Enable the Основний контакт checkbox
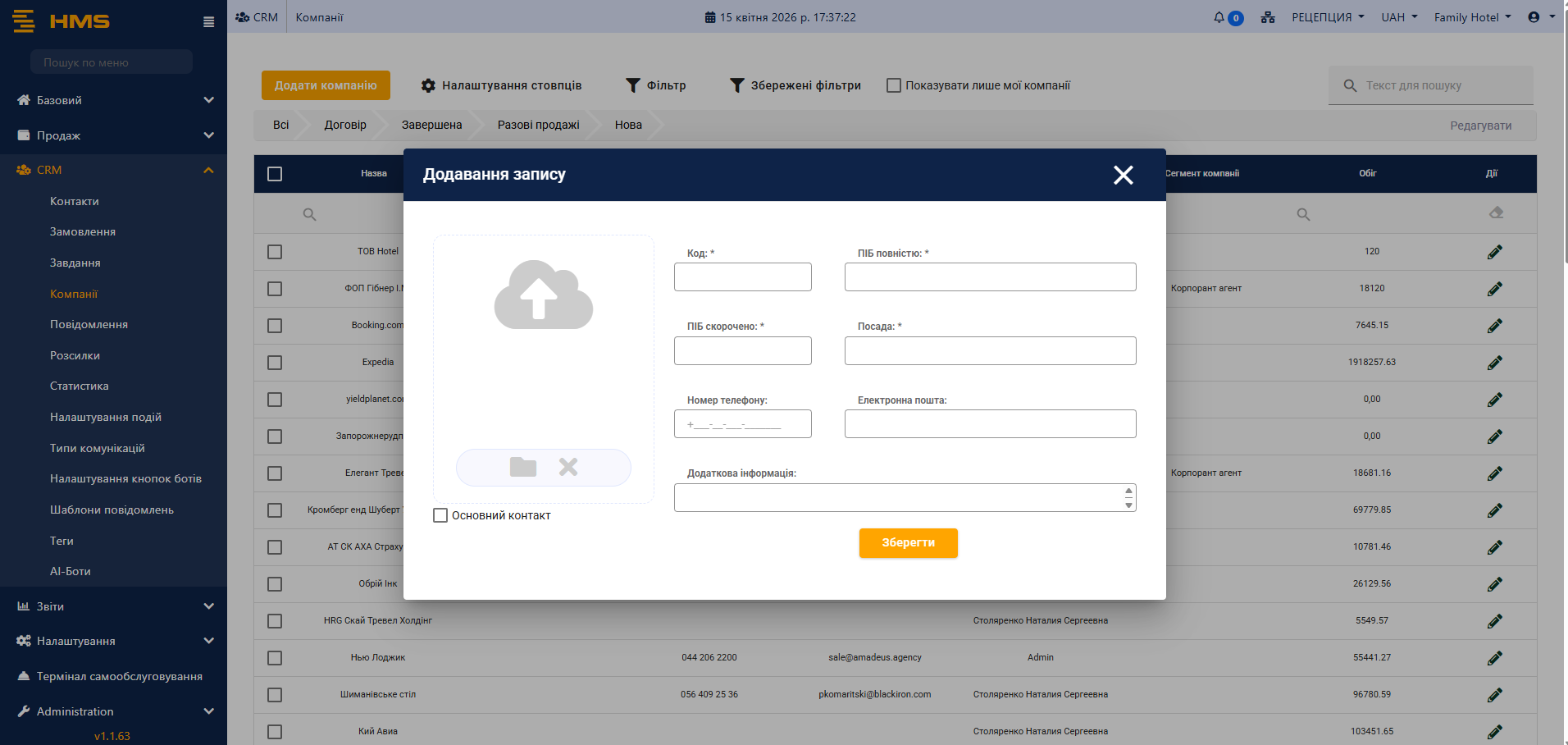 (440, 515)
